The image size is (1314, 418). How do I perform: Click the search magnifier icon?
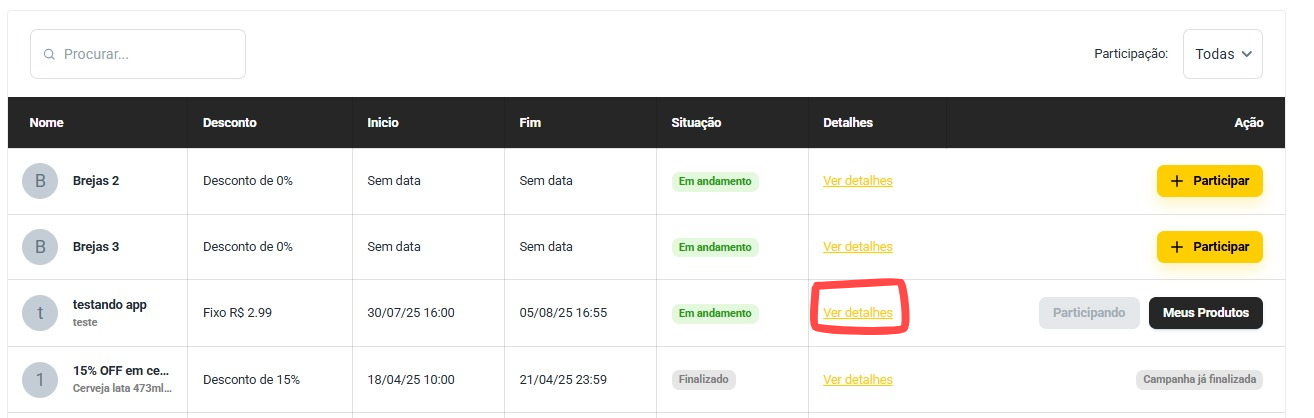pos(49,54)
